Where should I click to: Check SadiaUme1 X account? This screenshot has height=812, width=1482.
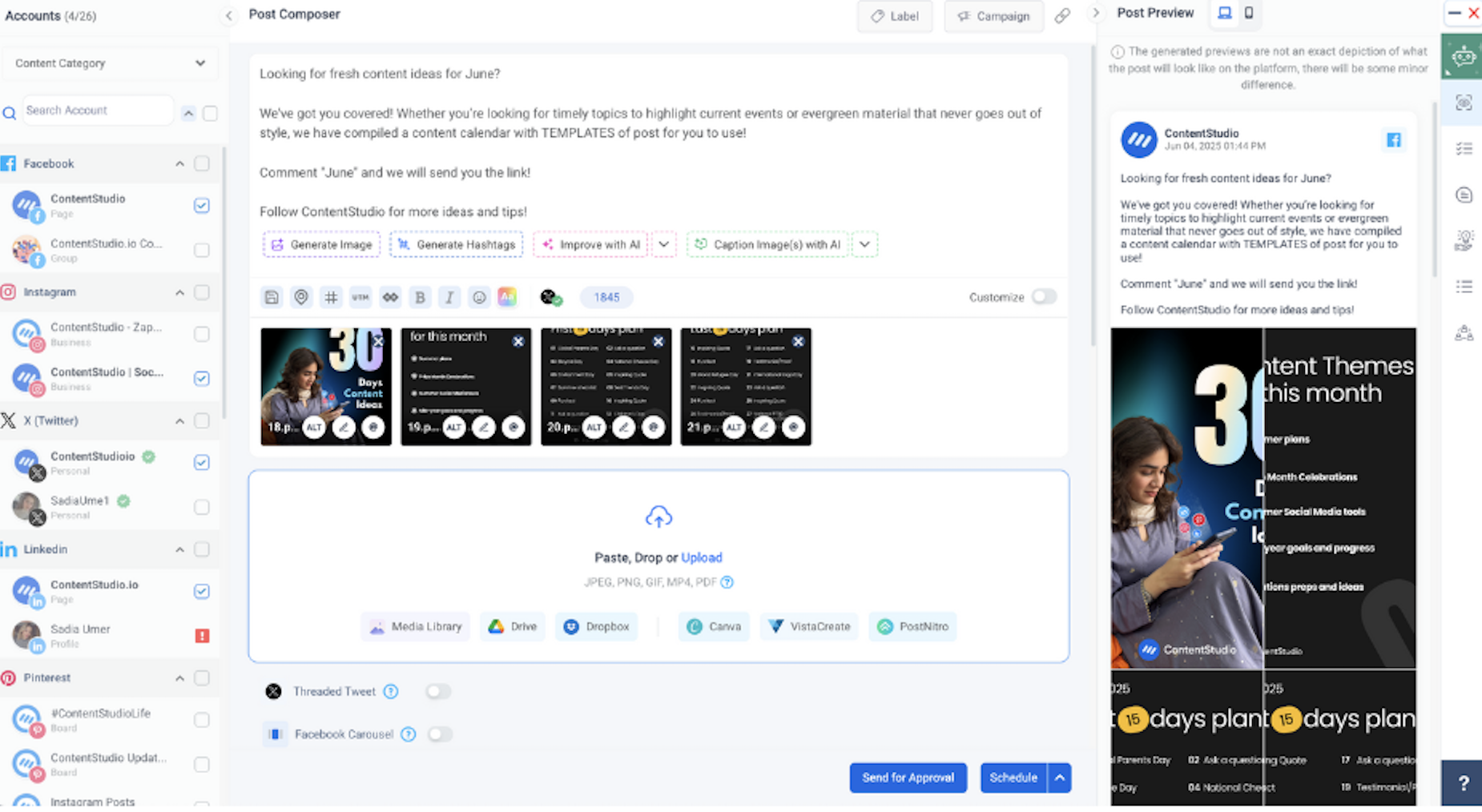click(x=202, y=507)
